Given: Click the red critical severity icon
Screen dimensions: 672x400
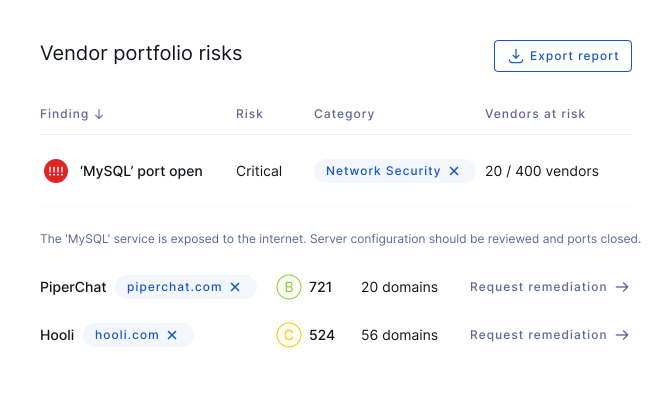Looking at the screenshot, I should [x=56, y=171].
